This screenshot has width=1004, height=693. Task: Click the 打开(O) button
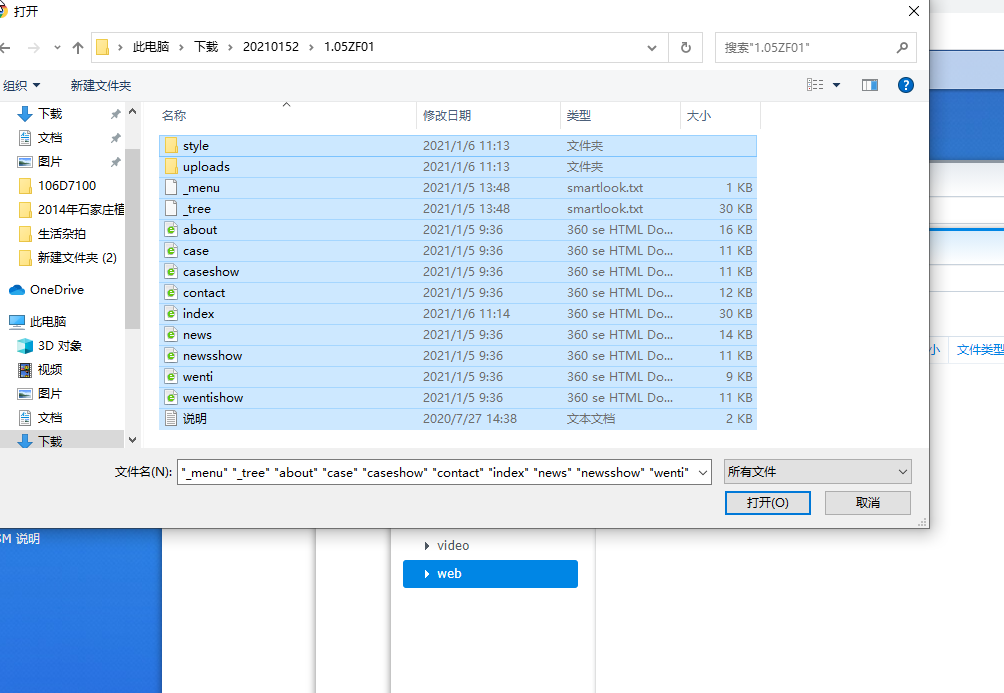point(767,503)
